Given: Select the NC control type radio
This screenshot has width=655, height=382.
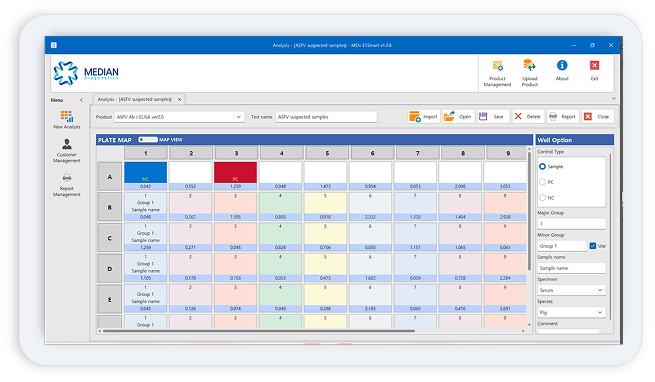Looking at the screenshot, I should tap(542, 198).
